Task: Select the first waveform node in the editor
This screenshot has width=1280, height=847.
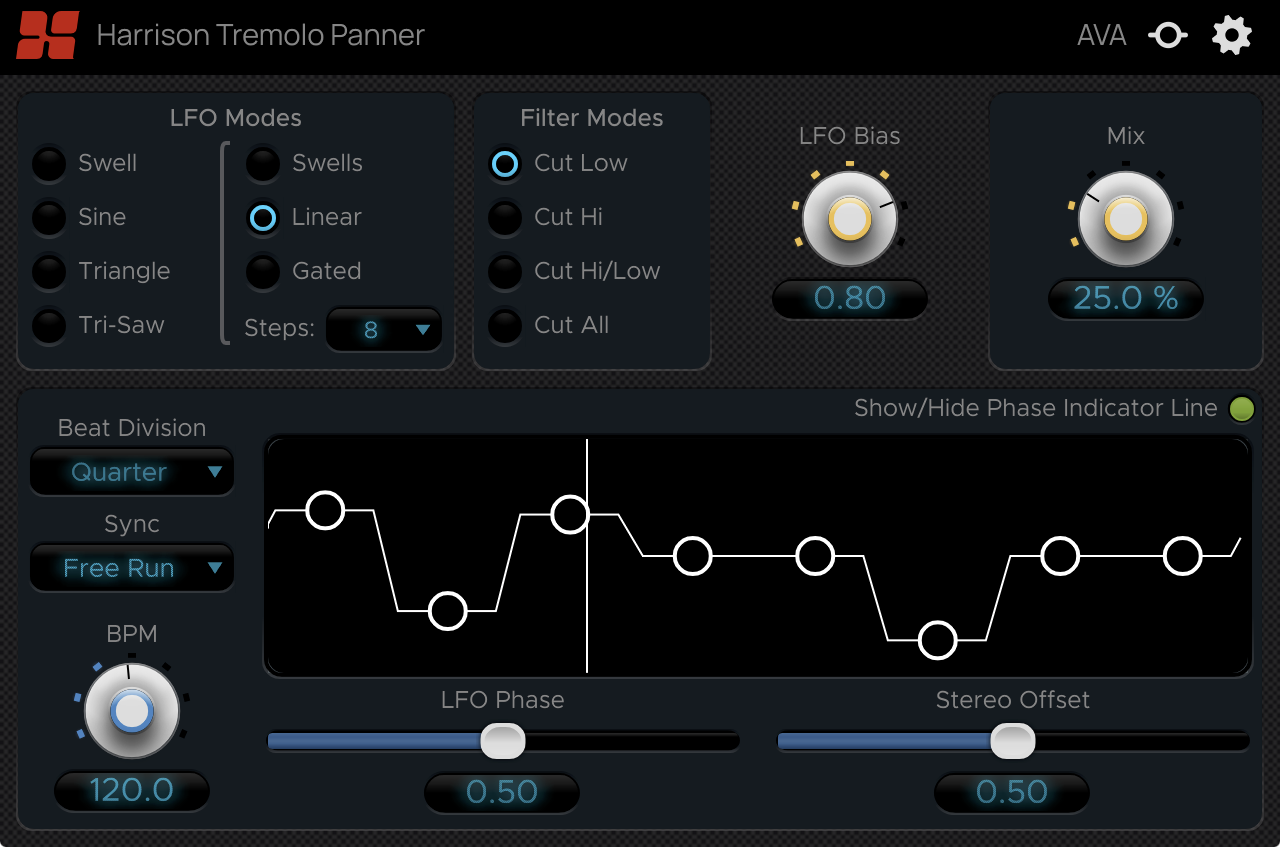Action: (x=325, y=510)
